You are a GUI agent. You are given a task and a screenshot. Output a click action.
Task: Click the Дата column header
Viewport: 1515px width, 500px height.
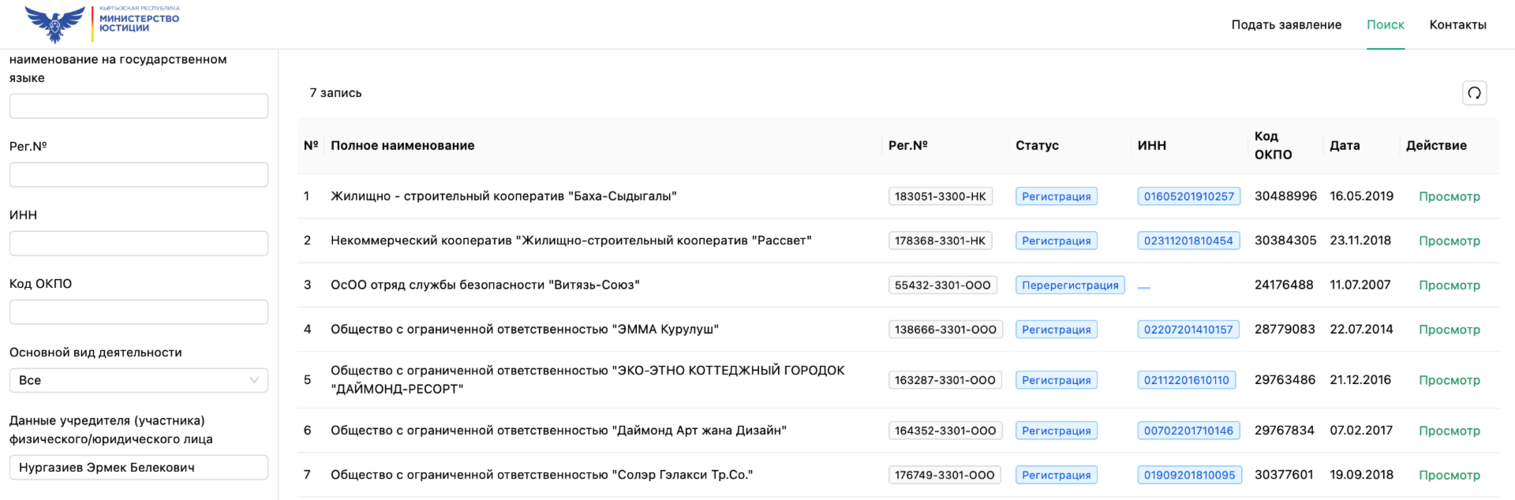coord(1344,146)
